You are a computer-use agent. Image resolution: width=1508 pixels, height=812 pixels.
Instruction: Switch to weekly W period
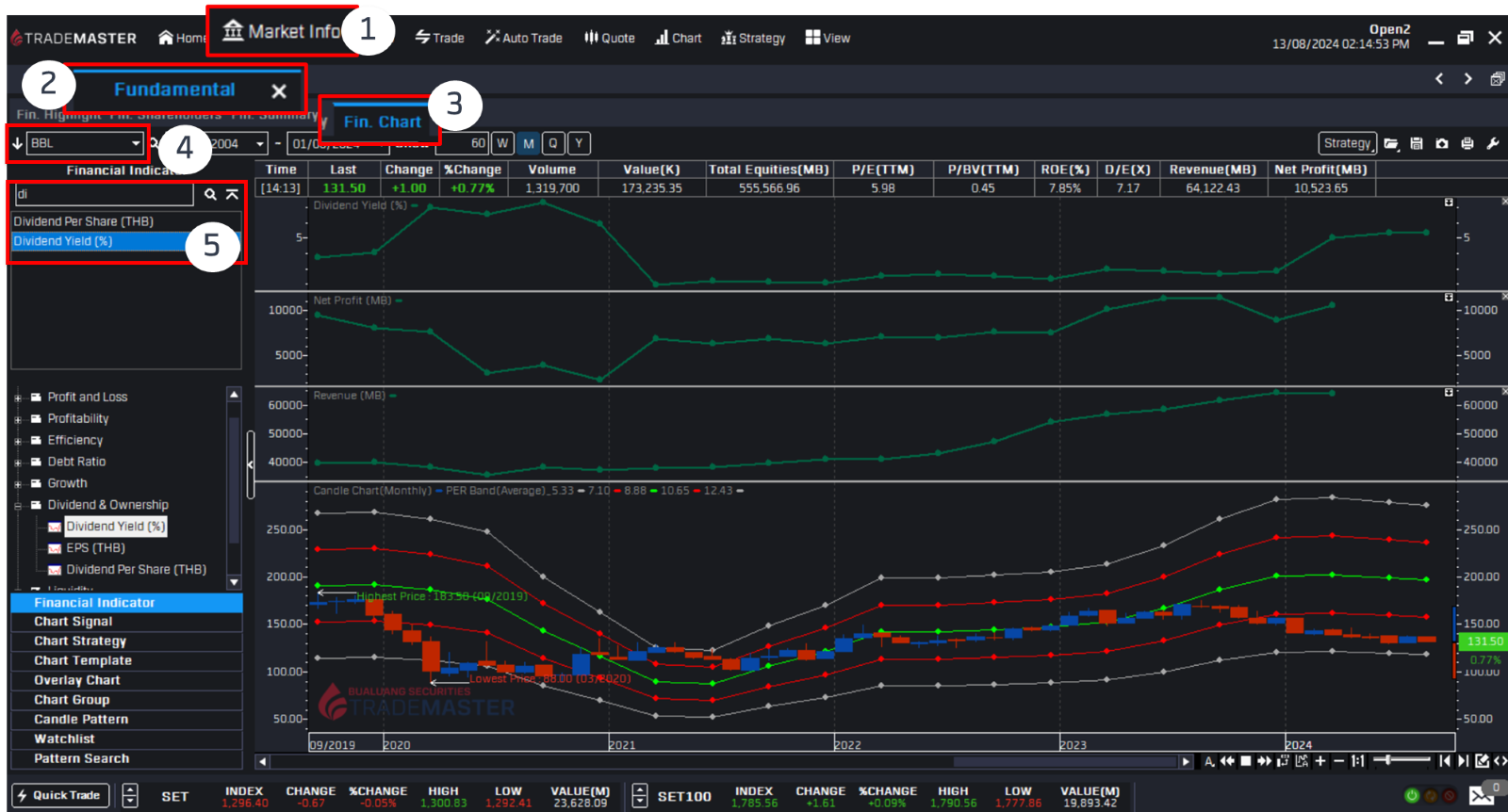502,143
